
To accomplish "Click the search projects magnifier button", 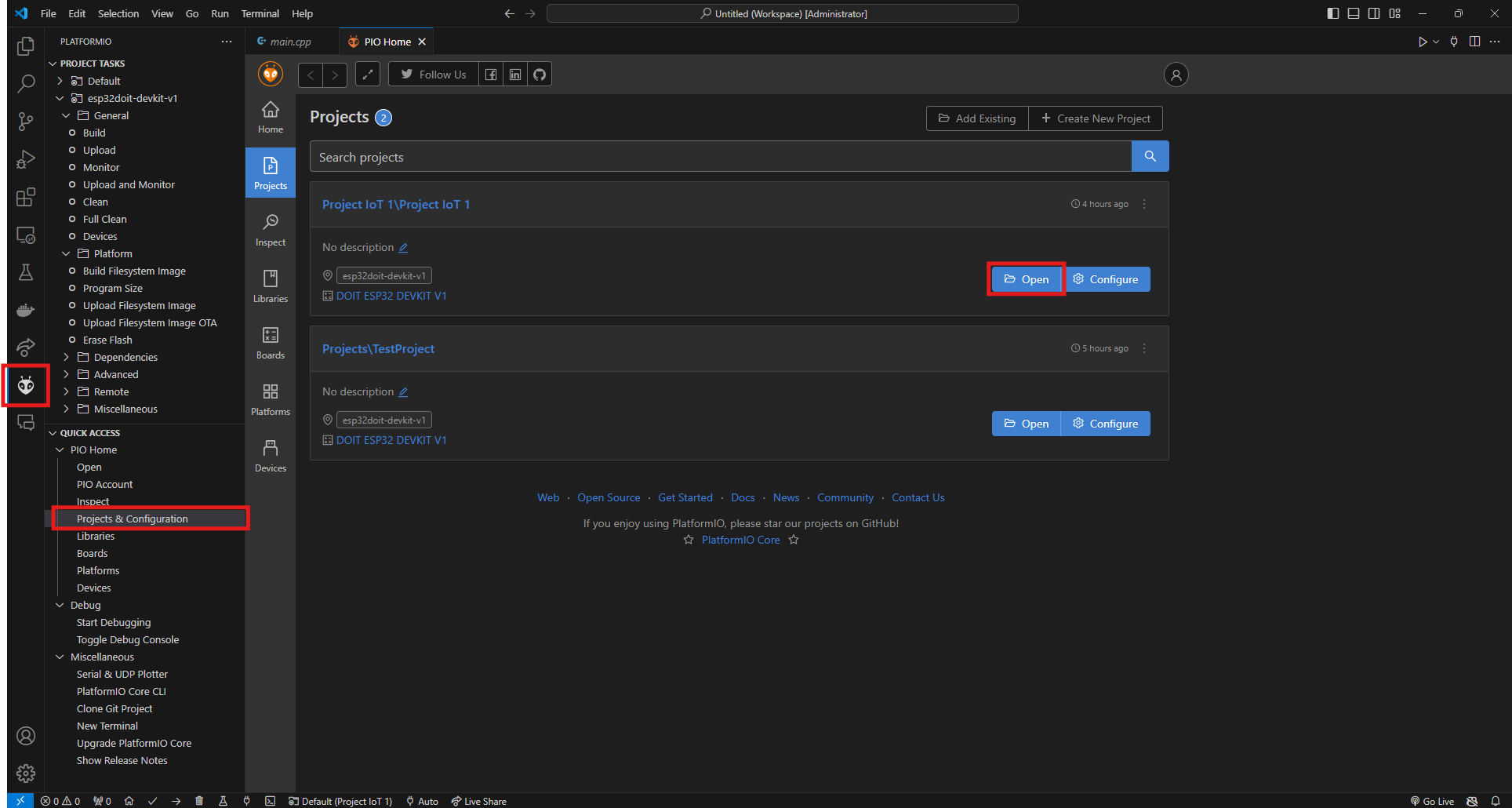I will pos(1150,156).
